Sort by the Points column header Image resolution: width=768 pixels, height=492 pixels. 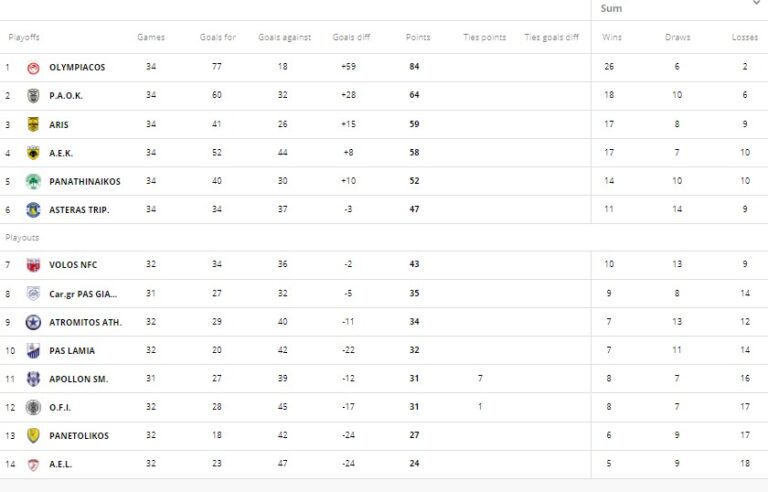[418, 37]
